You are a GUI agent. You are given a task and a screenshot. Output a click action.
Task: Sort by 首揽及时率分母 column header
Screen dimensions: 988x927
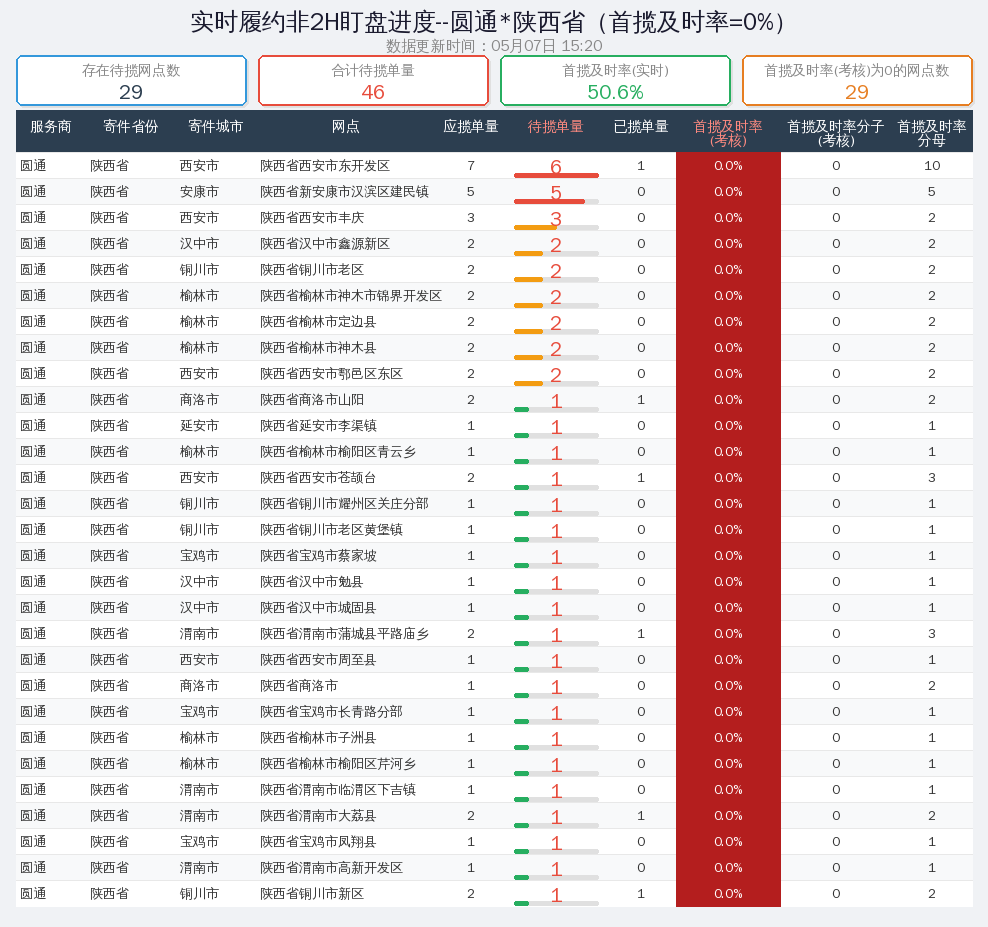coord(931,133)
